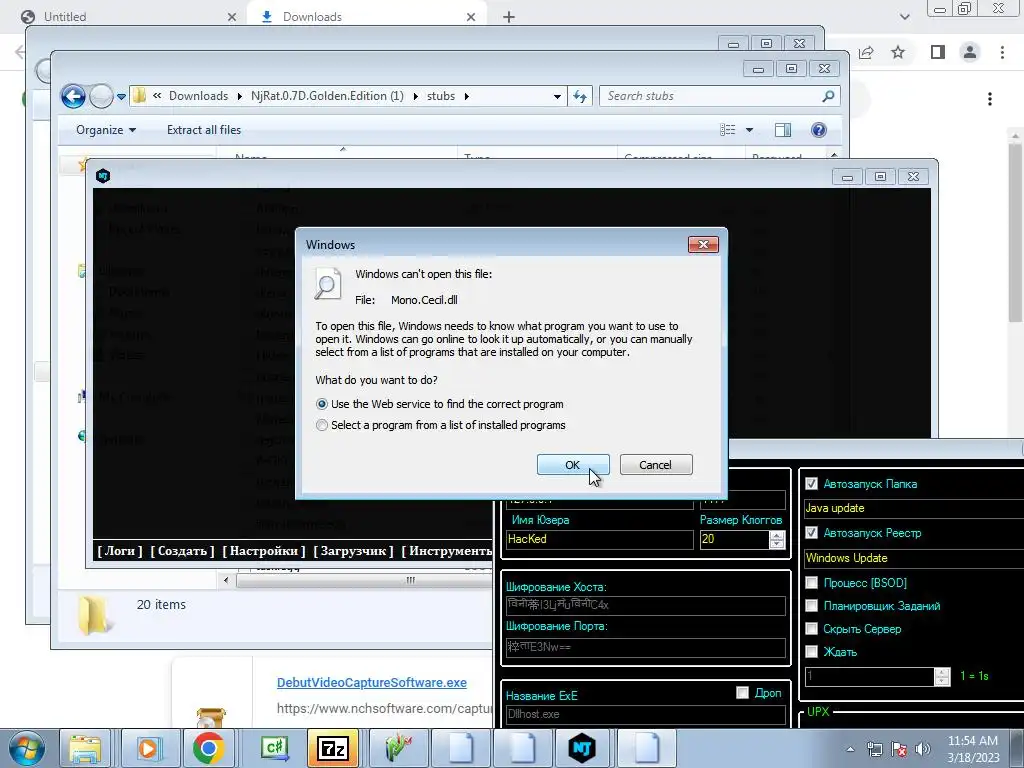Click the Шифрование Хоста field
This screenshot has height=768, width=1024.
point(645,605)
